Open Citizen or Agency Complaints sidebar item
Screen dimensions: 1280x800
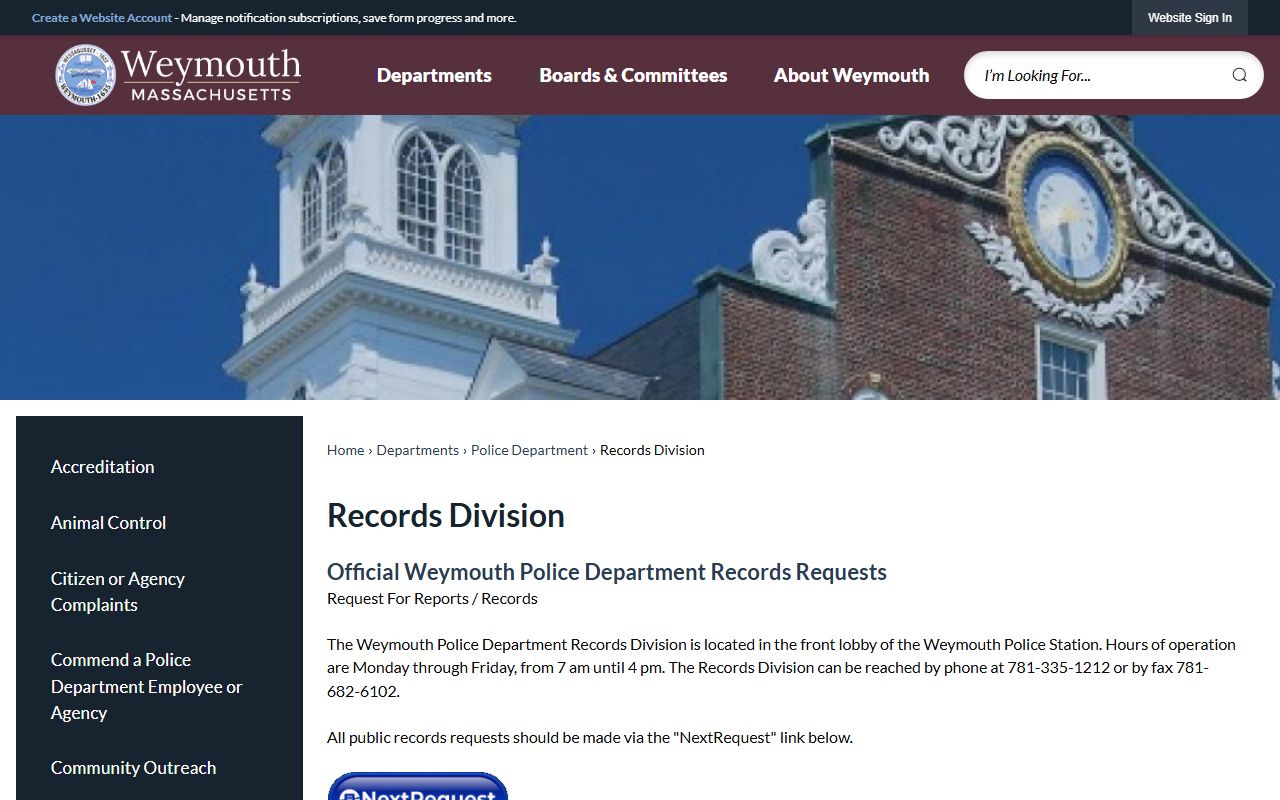tap(118, 592)
